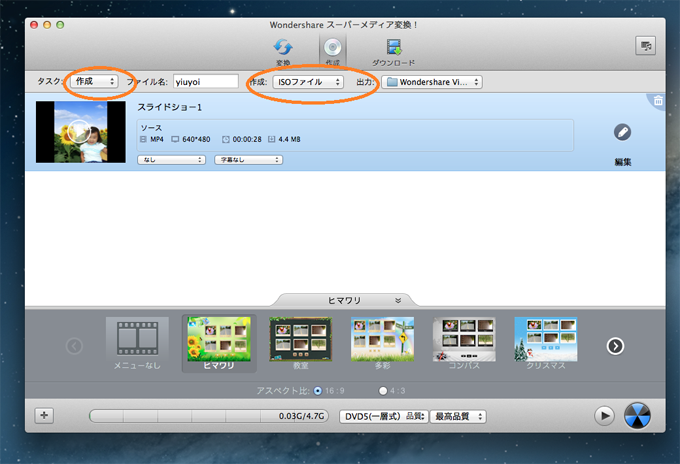Click the trash icon to delete the slideshow

point(658,101)
